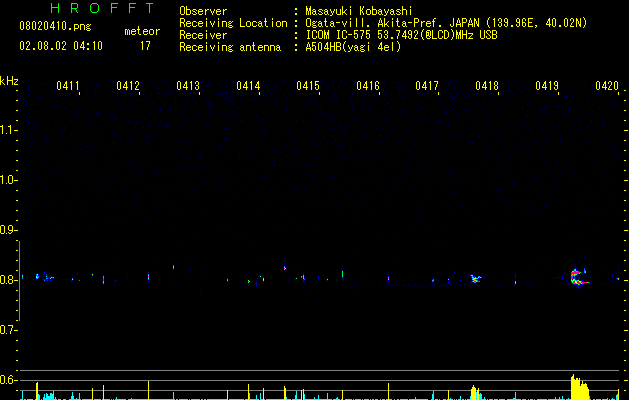Click the 0.6 kHz frequency label

[x=8, y=380]
